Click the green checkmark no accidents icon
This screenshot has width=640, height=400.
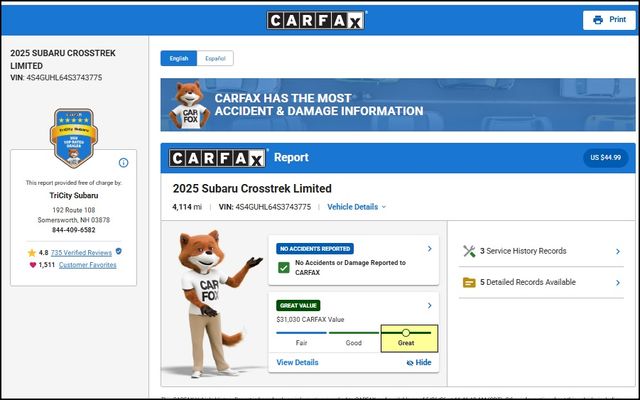pyautogui.click(x=283, y=268)
